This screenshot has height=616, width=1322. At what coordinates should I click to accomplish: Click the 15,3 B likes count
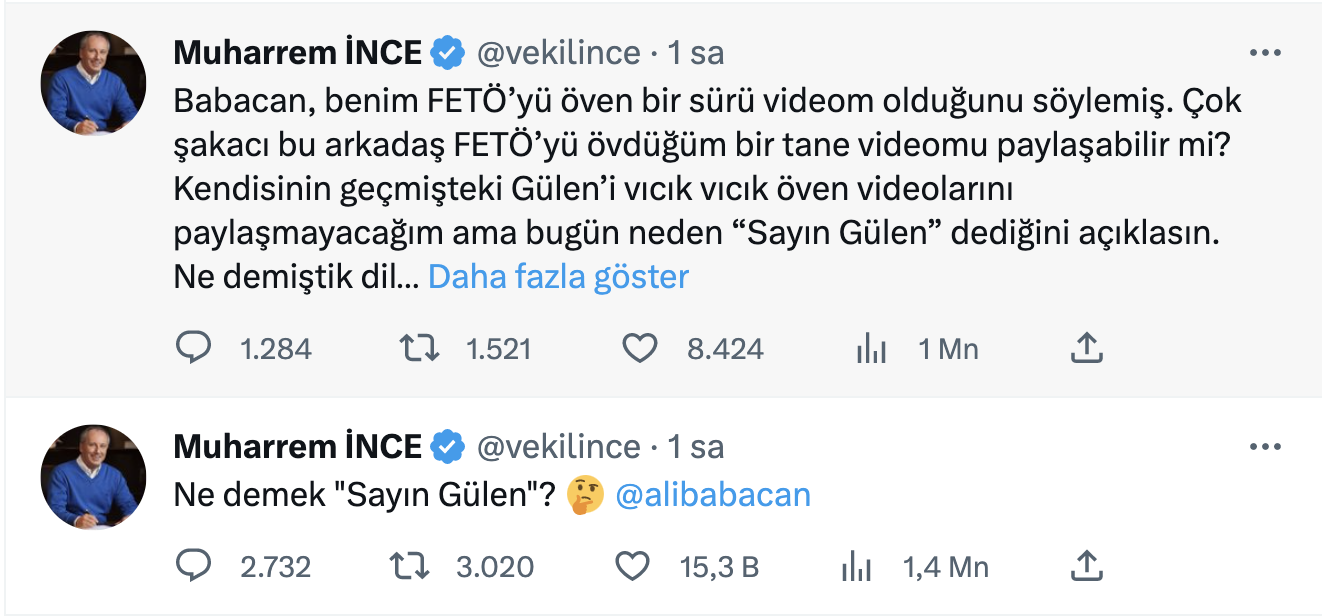721,564
